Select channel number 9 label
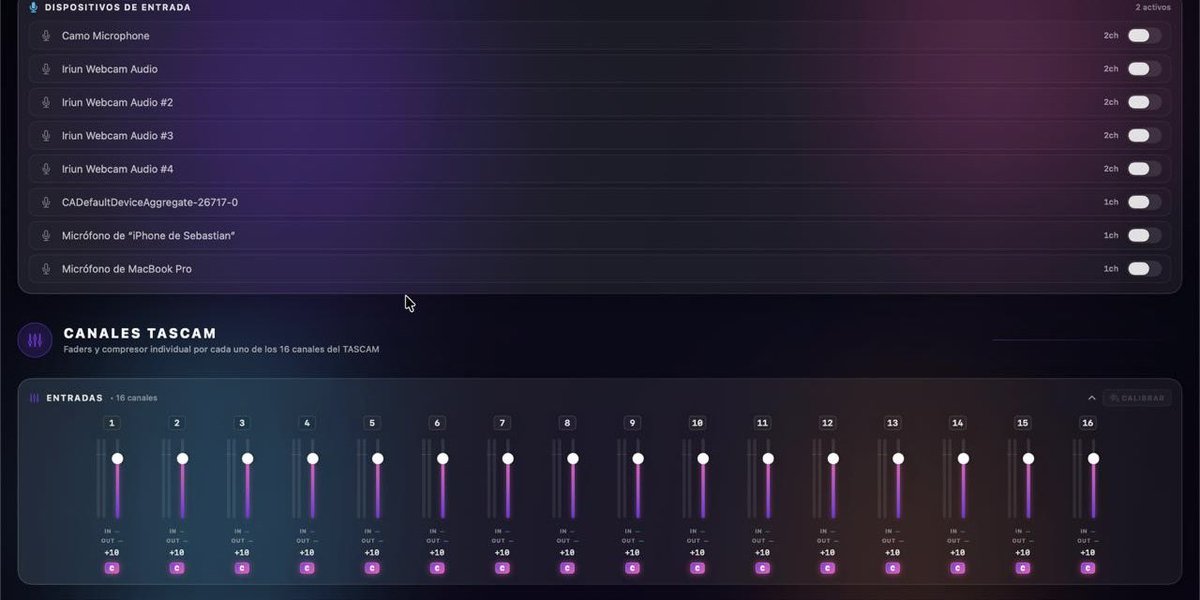The image size is (1200, 600). pyautogui.click(x=632, y=423)
